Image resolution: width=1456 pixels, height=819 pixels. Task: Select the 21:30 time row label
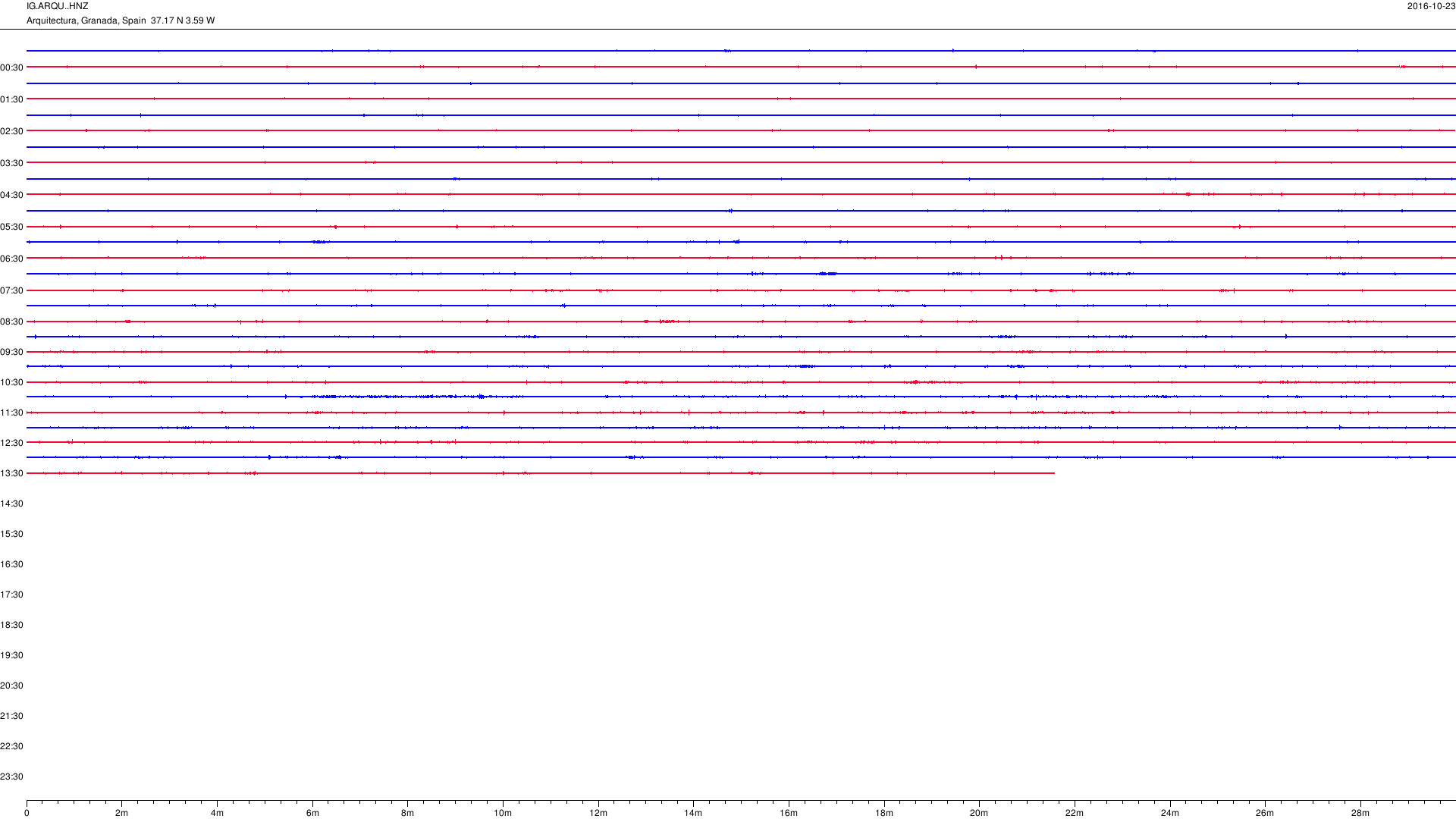[x=11, y=716]
